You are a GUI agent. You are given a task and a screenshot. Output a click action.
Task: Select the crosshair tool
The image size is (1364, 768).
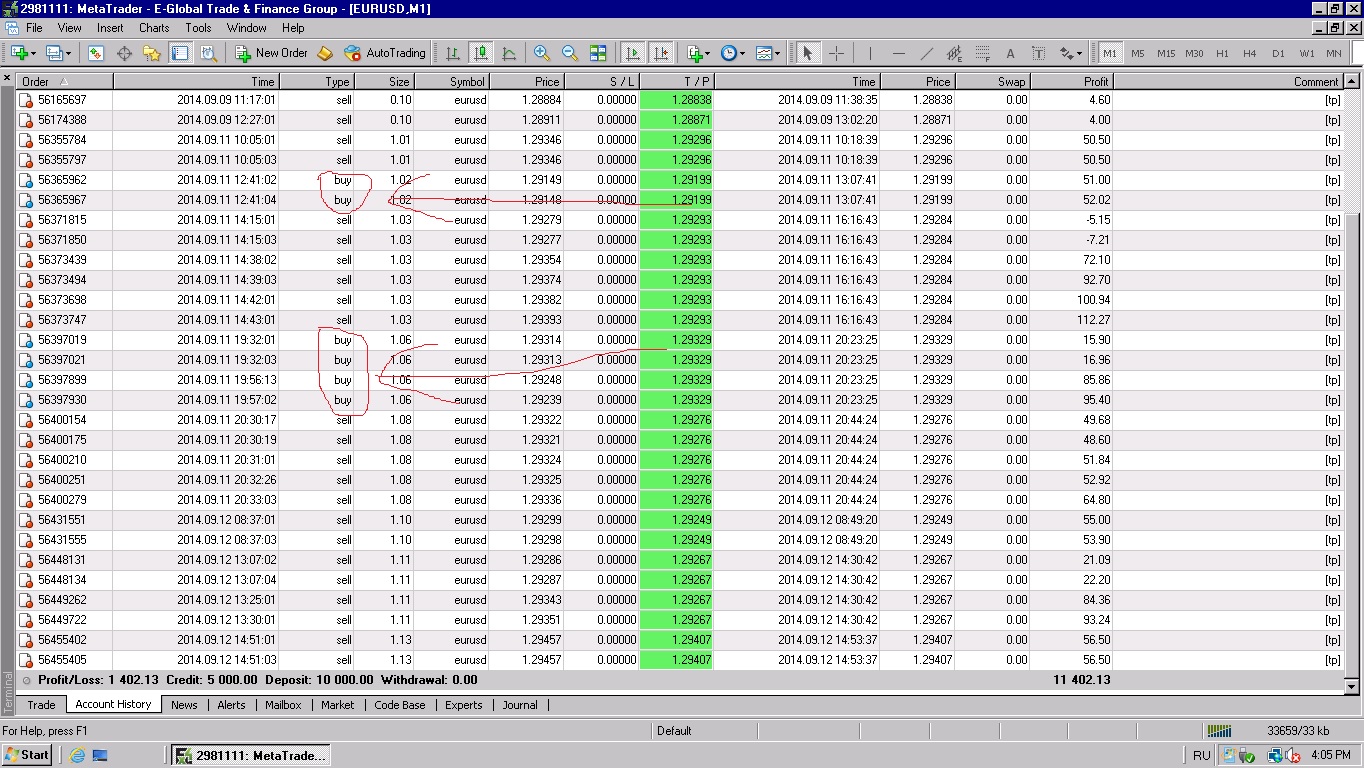tap(836, 53)
